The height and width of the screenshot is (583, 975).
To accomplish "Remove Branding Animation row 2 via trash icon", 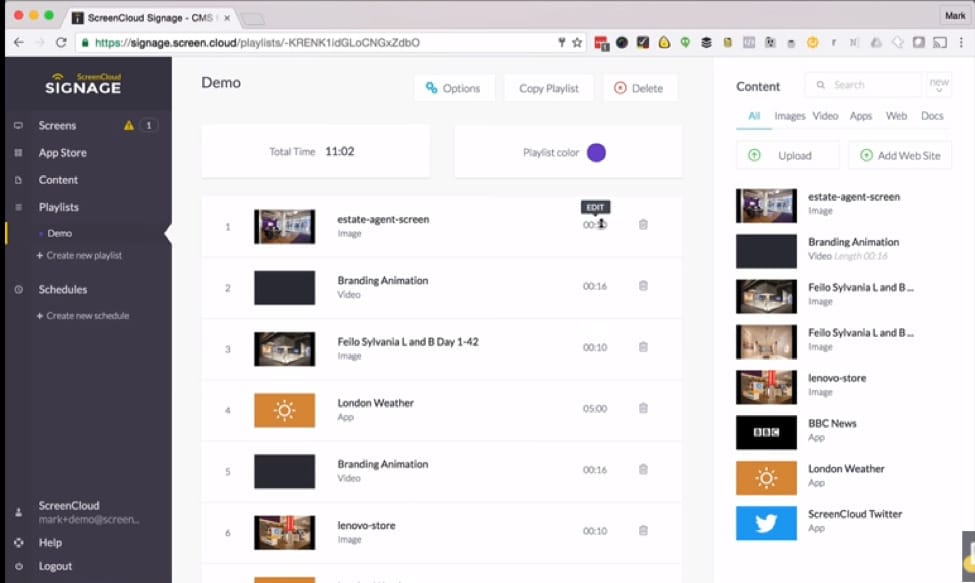I will [x=643, y=286].
